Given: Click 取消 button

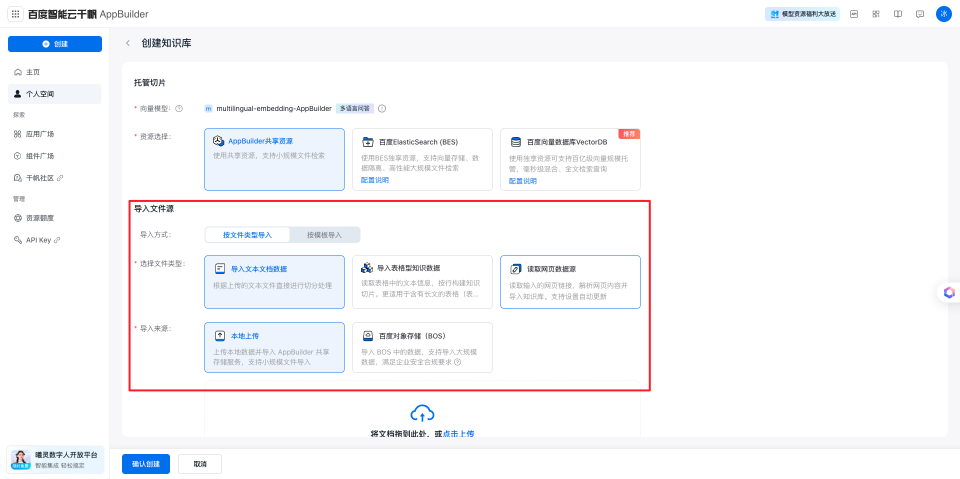Looking at the screenshot, I should pyautogui.click(x=200, y=464).
